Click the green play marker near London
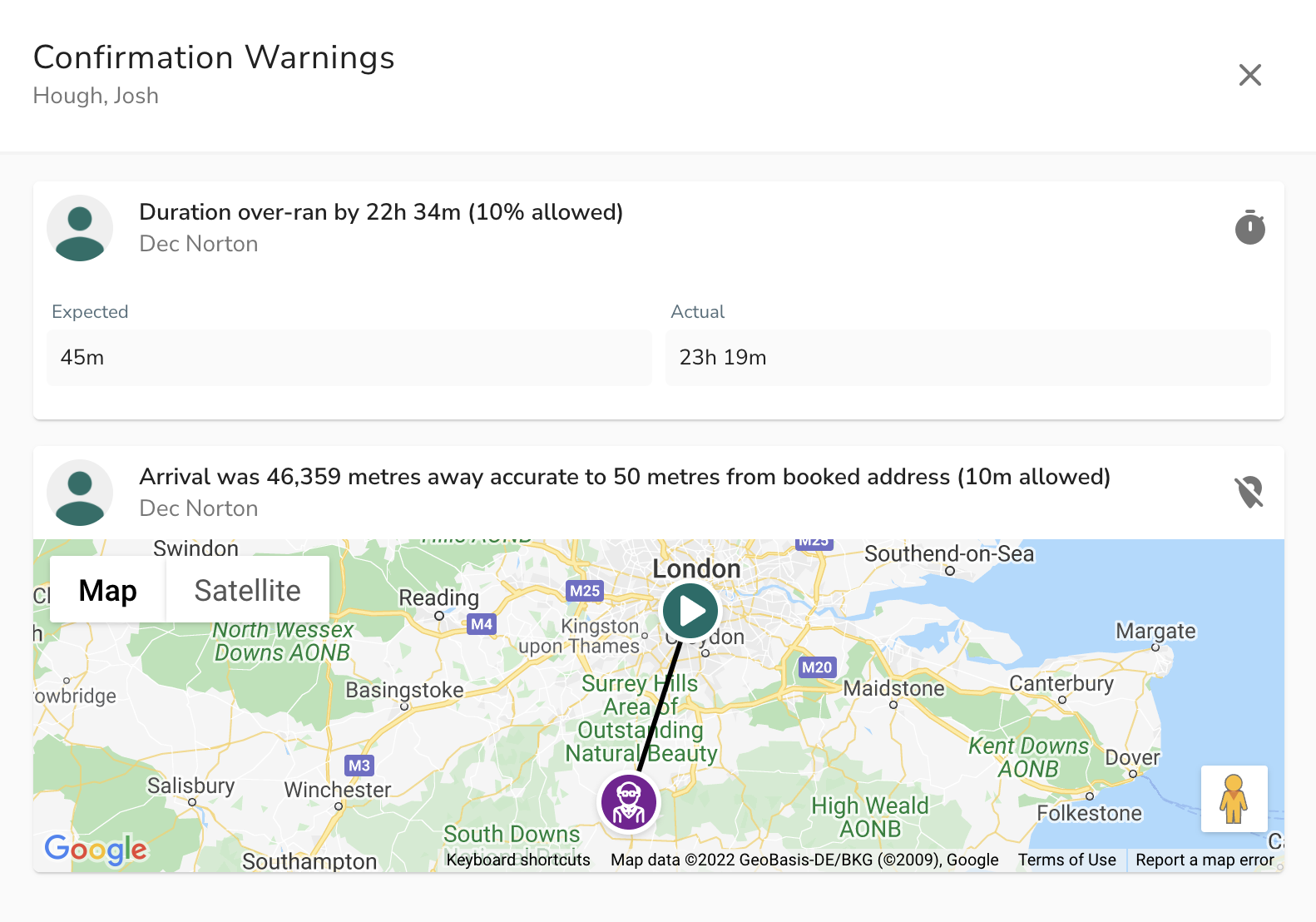 [690, 612]
